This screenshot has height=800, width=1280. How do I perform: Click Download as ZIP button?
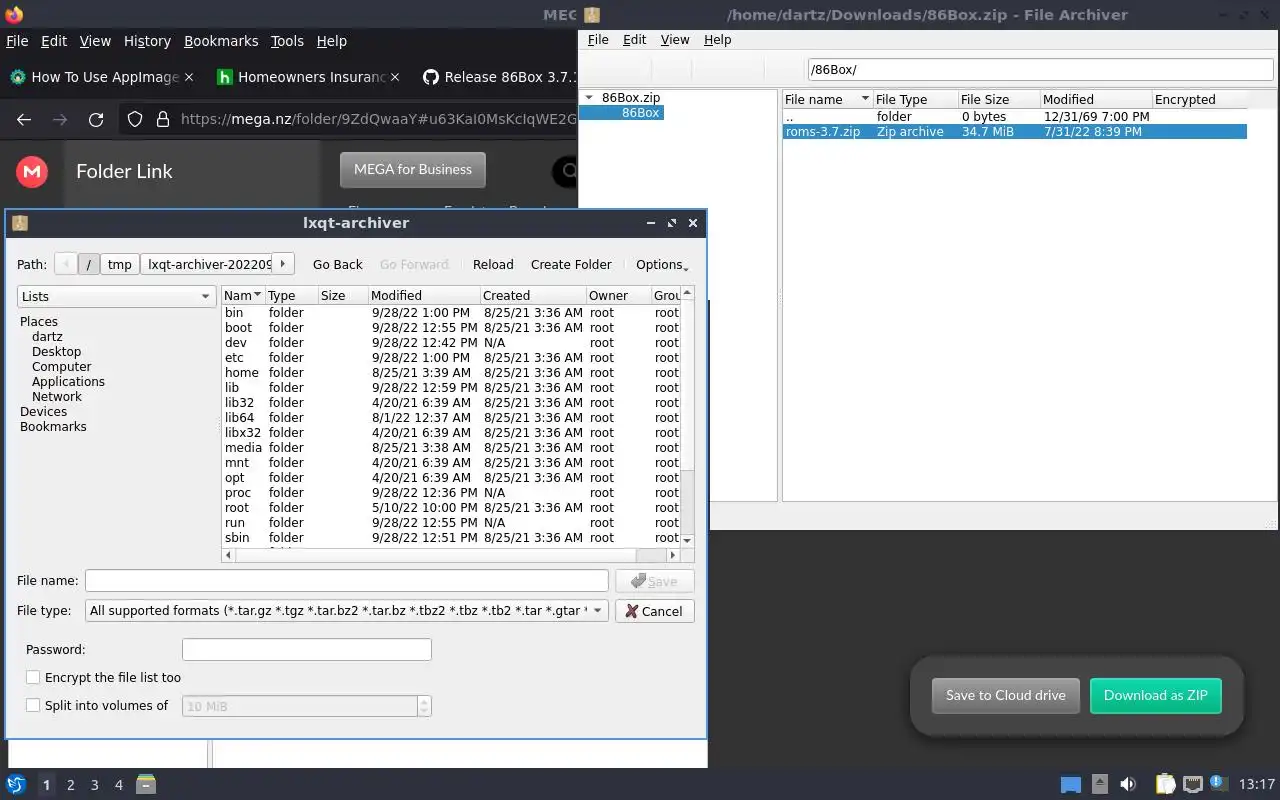point(1155,695)
